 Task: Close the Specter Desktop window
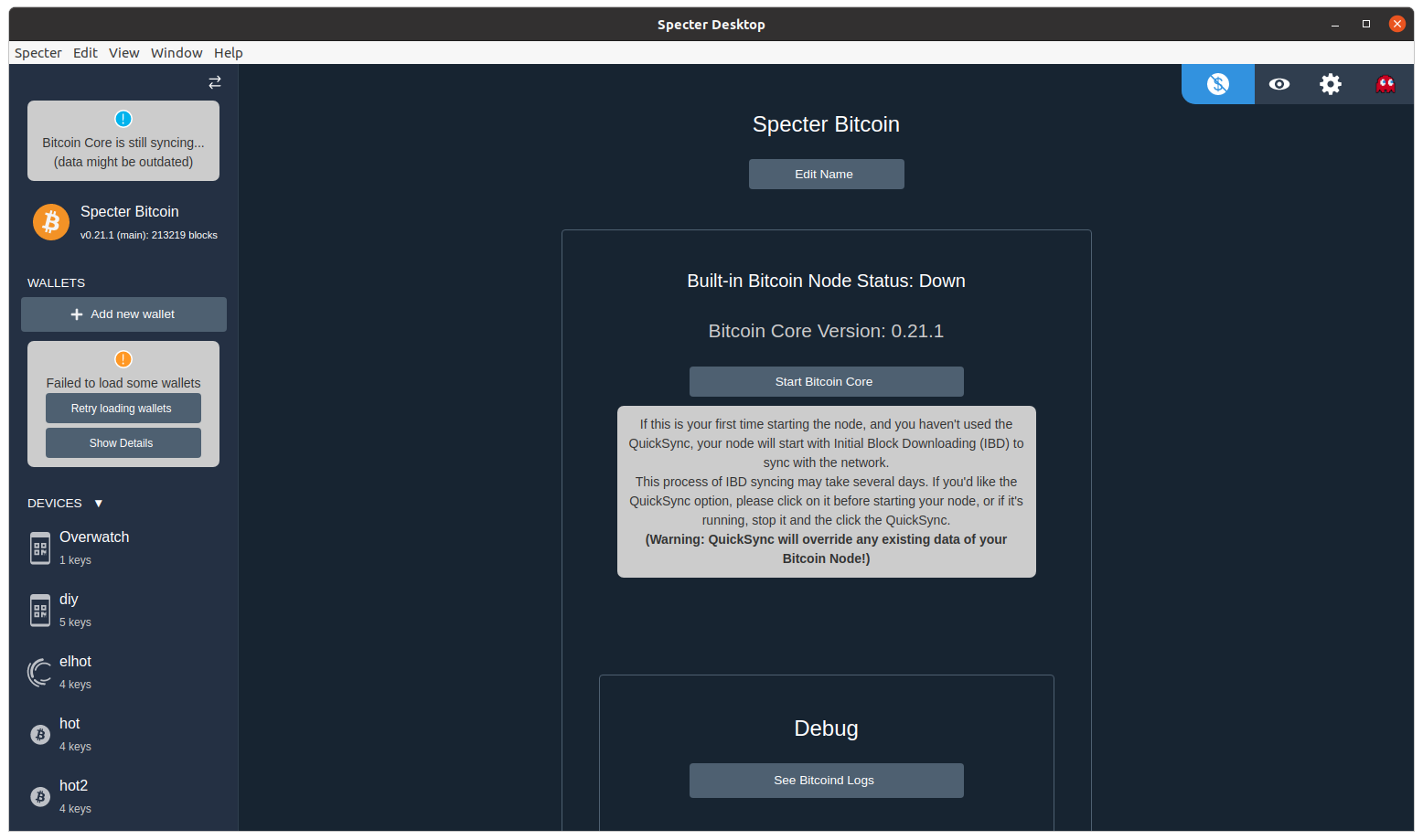pyautogui.click(x=1397, y=25)
